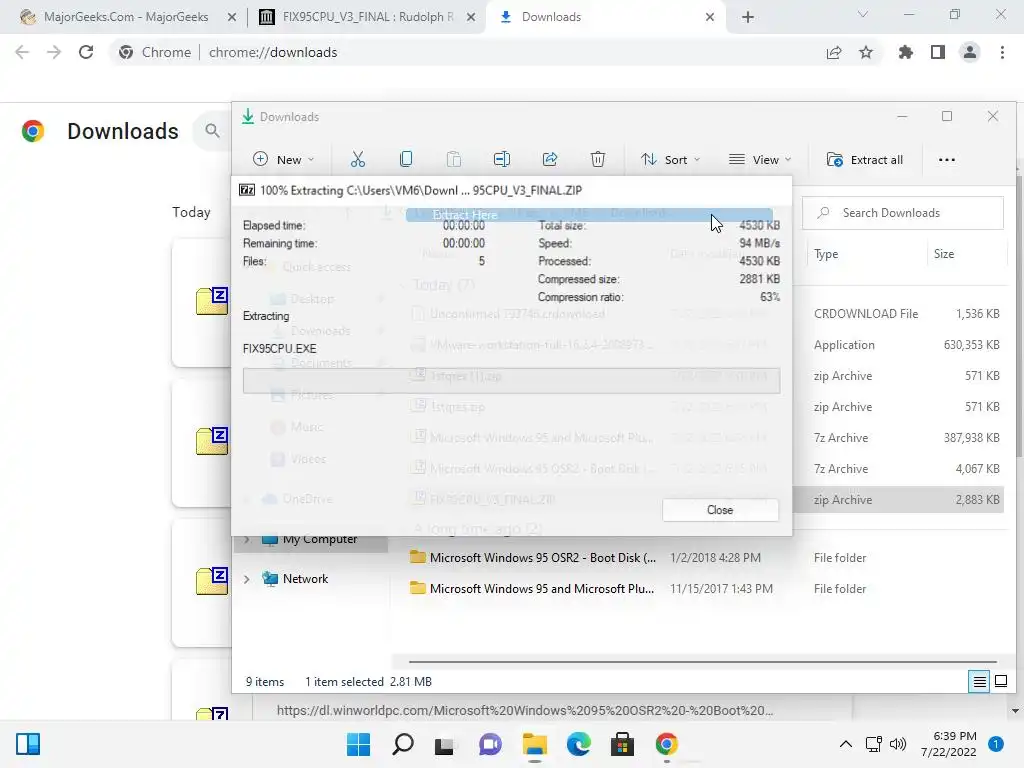
Task: Switch to FIX95CPU_V3_FINAL Chrome tab
Action: coord(366,17)
